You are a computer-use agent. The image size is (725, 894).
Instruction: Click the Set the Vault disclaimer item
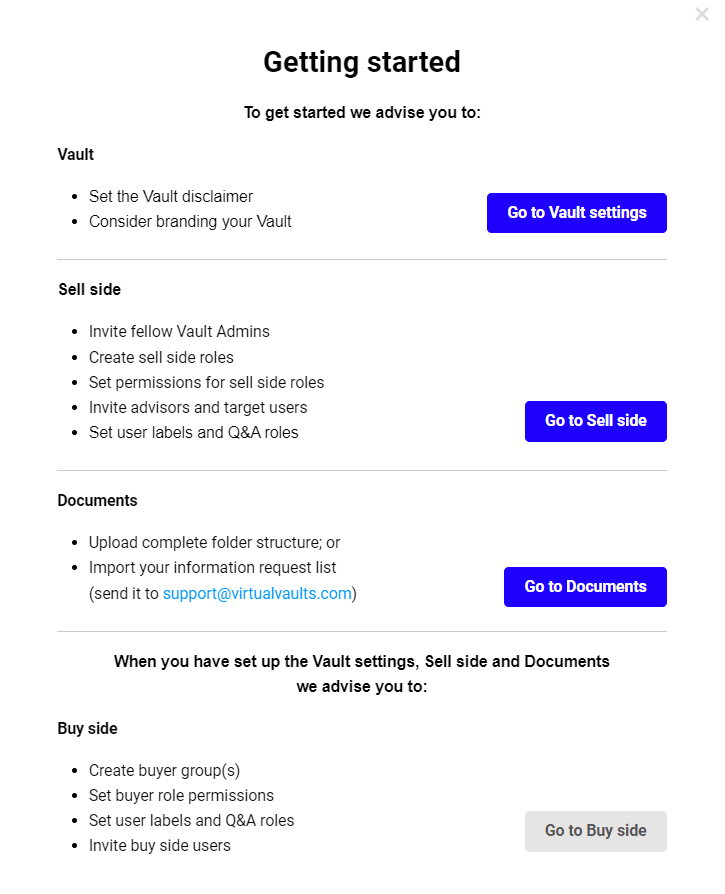[x=171, y=196]
